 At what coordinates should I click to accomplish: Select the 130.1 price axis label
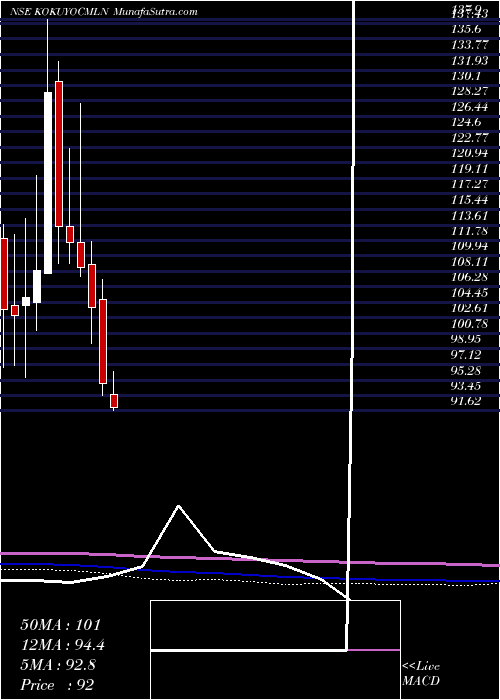(467, 75)
